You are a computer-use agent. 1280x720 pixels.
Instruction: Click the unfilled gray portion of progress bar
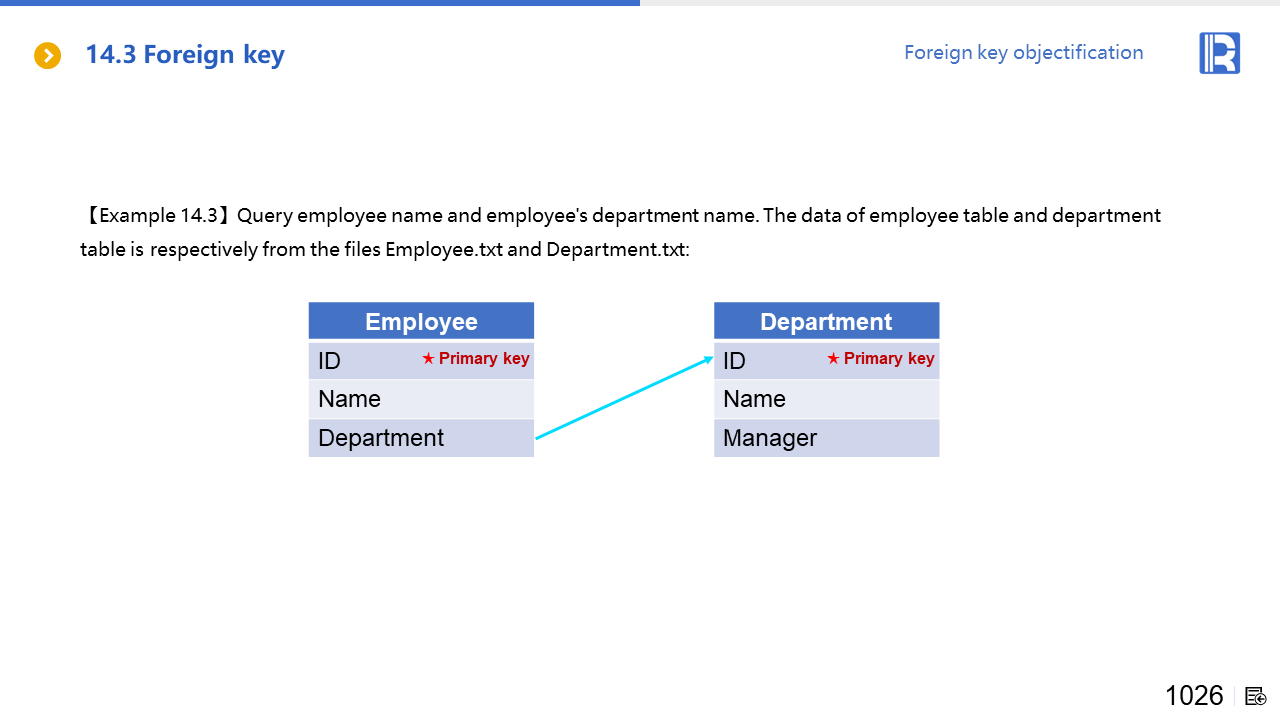click(x=960, y=3)
